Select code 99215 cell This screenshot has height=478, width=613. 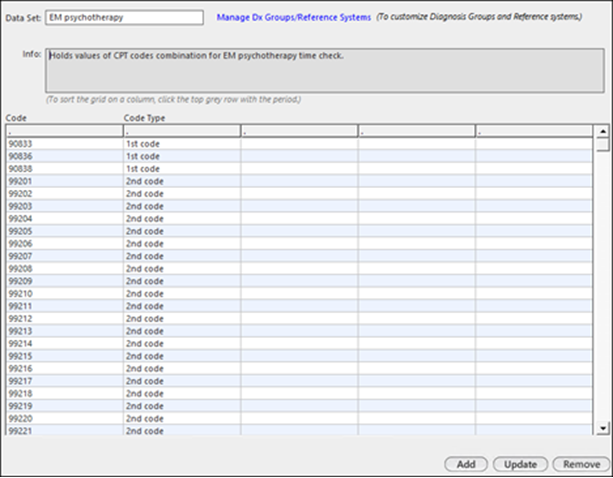point(65,356)
